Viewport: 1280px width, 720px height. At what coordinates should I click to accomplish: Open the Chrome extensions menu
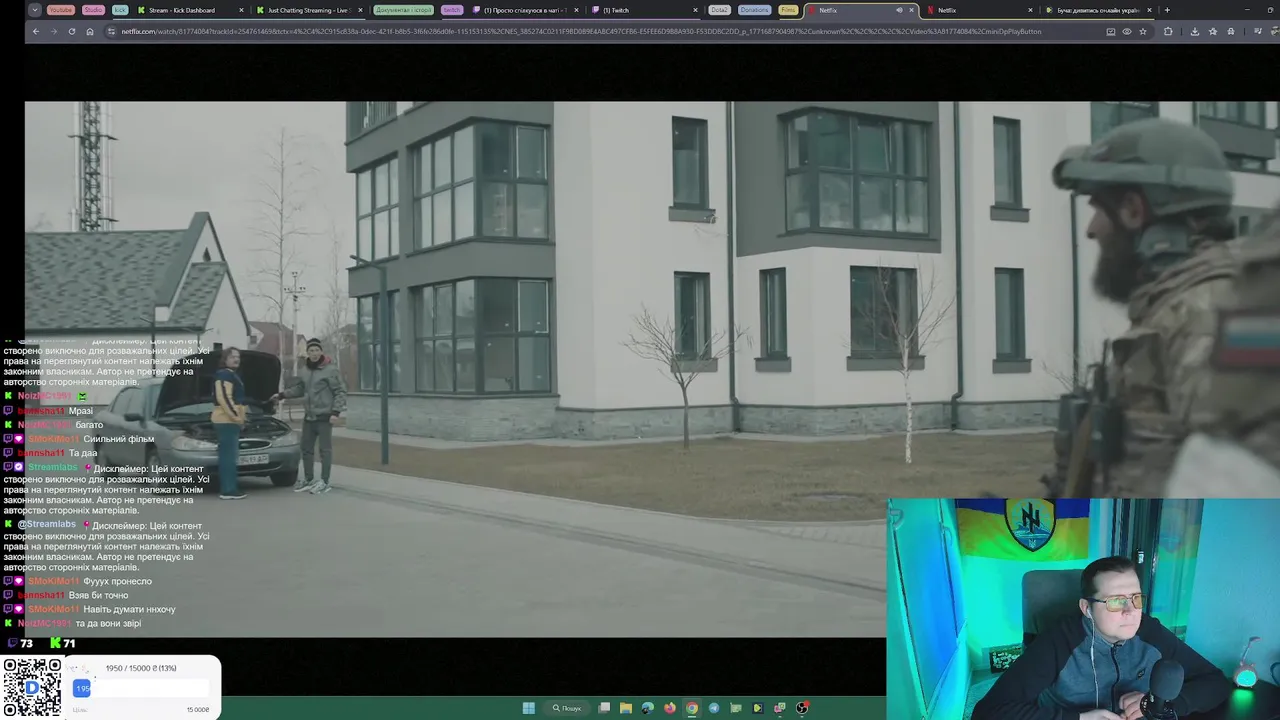(x=1168, y=31)
